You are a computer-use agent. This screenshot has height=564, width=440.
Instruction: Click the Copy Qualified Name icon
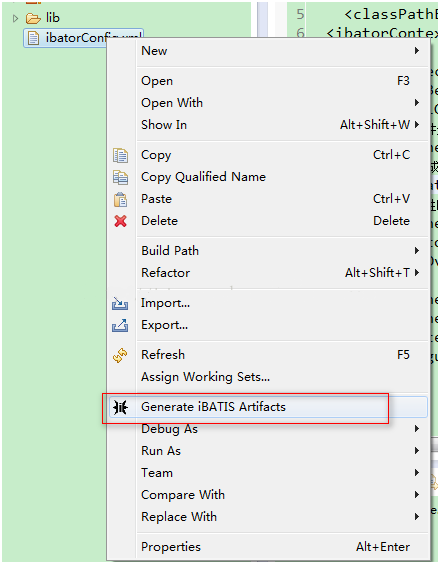[120, 177]
